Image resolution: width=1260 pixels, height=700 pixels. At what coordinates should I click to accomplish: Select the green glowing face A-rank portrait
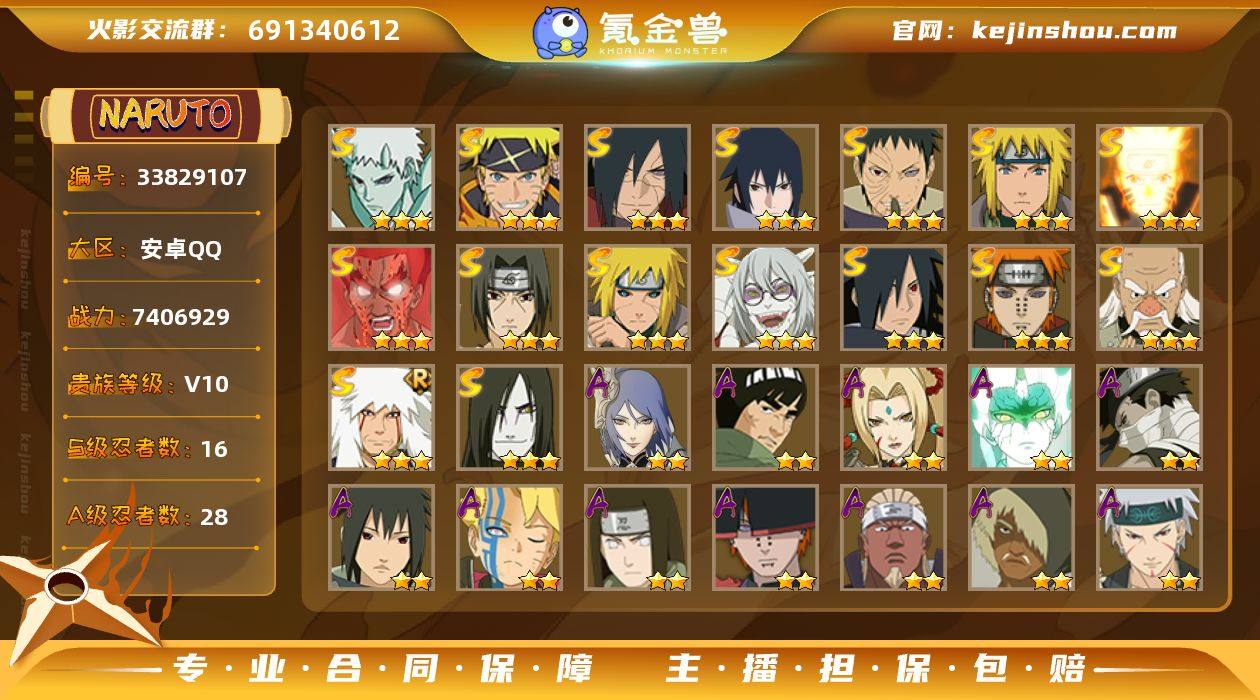[1021, 417]
